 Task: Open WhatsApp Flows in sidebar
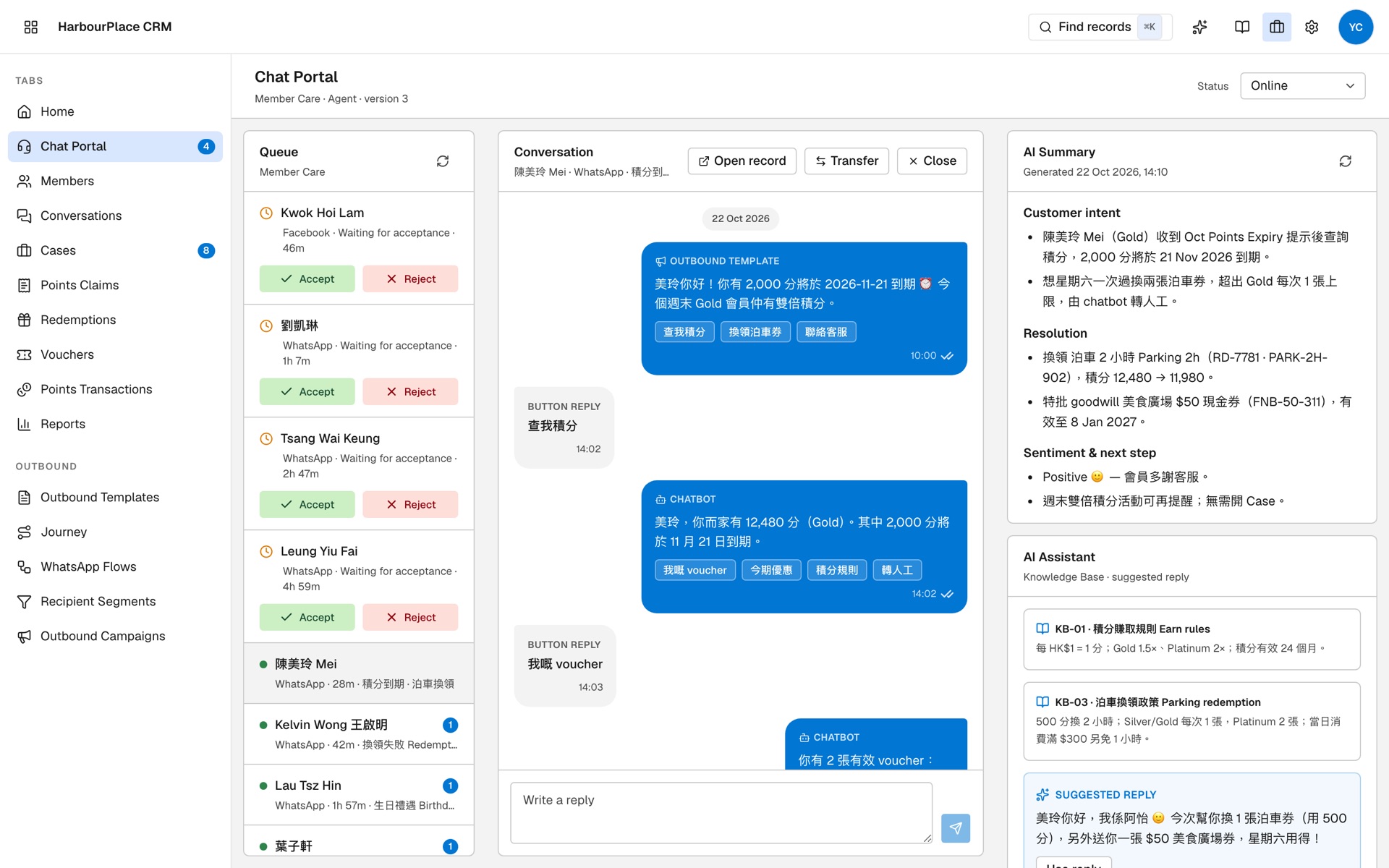[116, 566]
